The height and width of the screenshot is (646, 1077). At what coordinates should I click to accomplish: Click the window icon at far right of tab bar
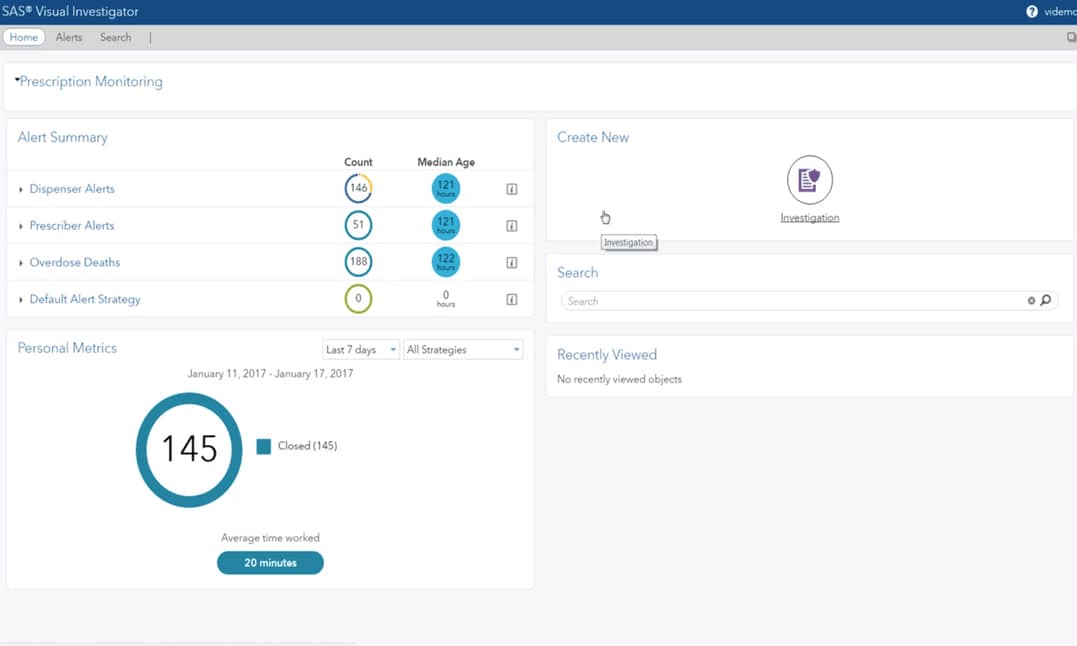(1070, 36)
